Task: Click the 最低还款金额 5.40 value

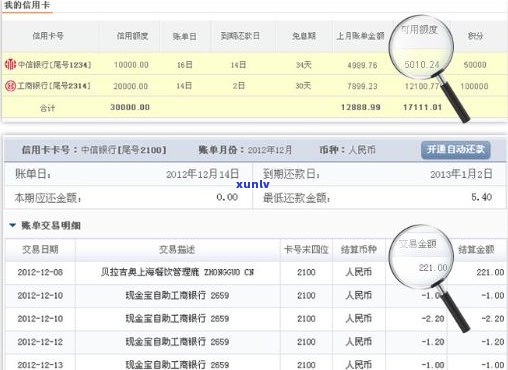Action: [481, 197]
